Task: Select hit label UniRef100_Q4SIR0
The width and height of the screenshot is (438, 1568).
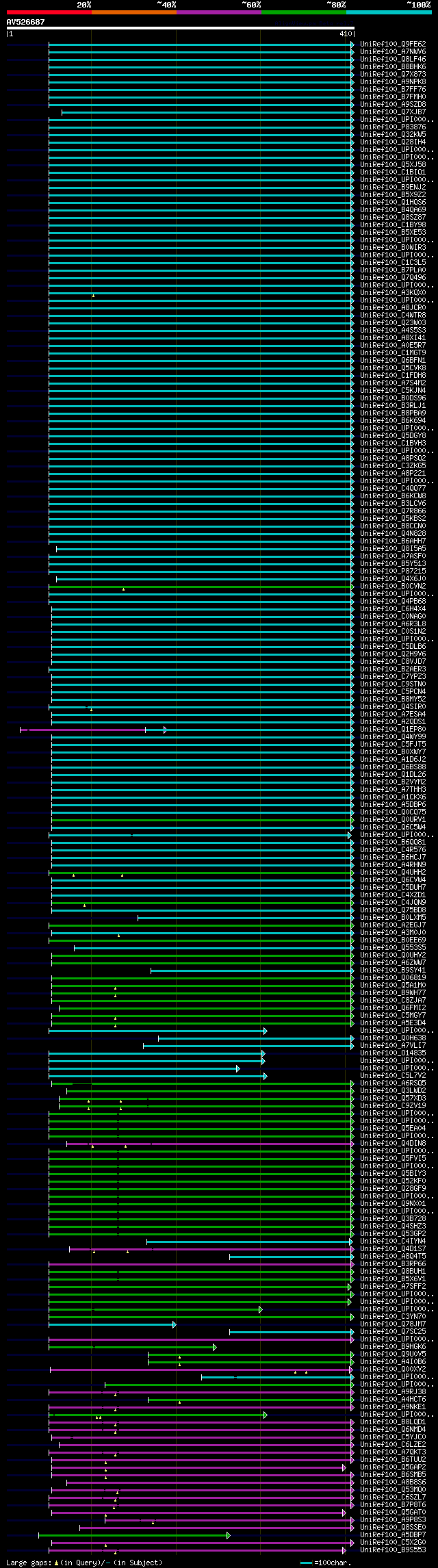Action: [393, 707]
